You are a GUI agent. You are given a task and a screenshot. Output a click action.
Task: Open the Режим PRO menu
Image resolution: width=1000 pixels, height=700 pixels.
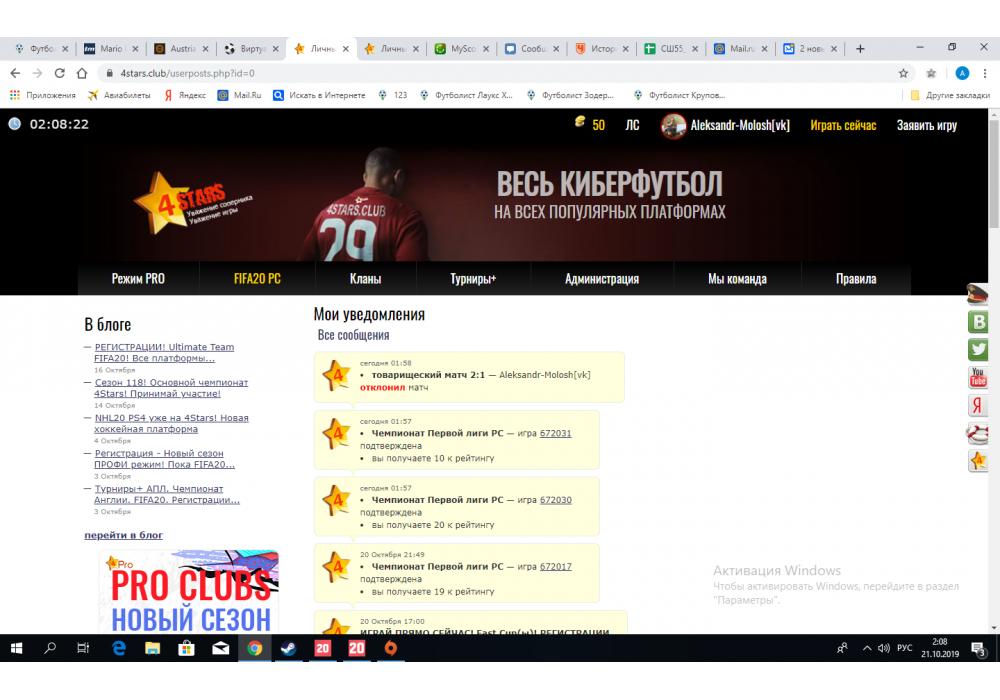click(x=138, y=279)
